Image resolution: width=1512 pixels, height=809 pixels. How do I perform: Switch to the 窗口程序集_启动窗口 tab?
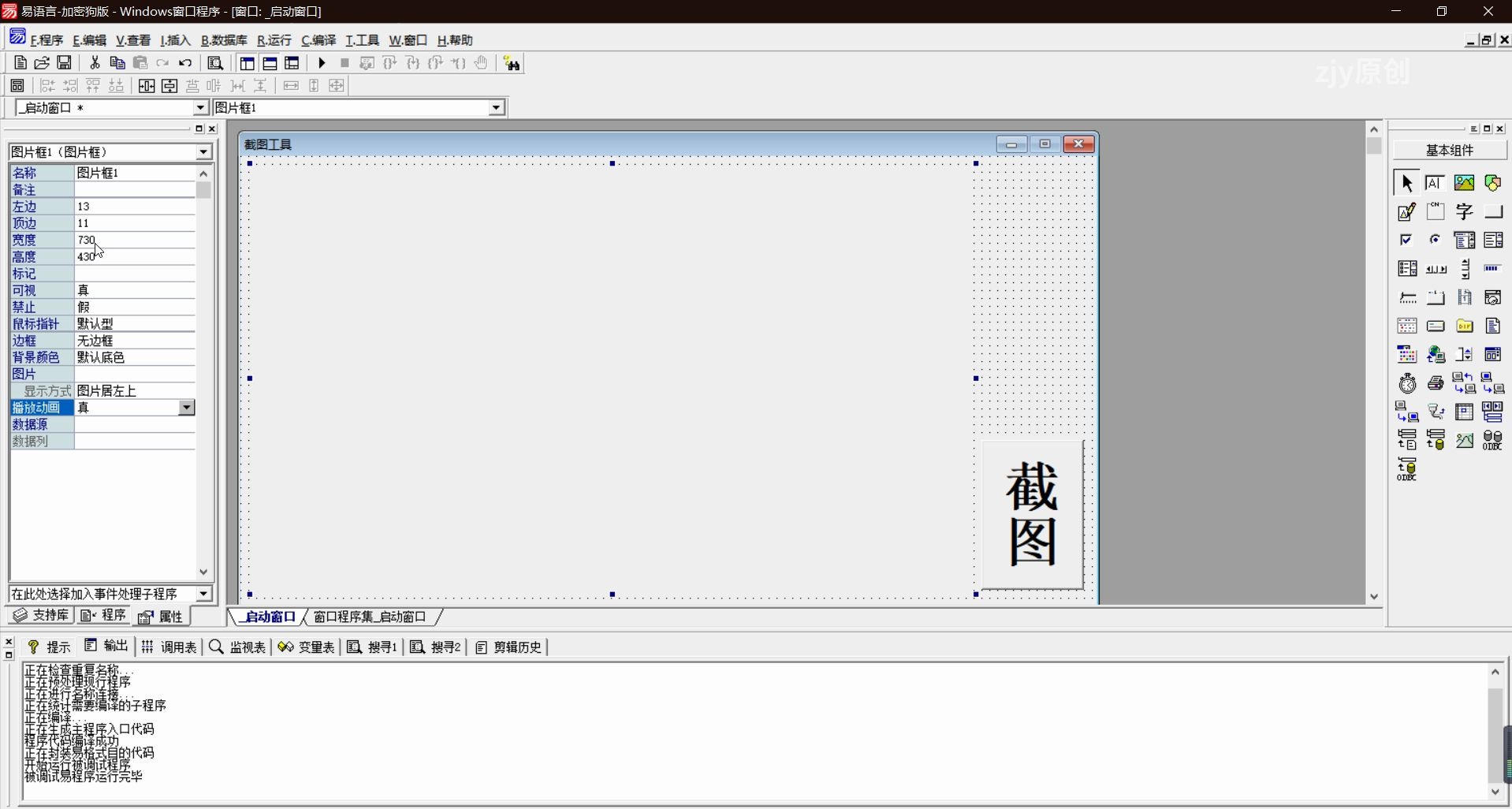point(370,617)
